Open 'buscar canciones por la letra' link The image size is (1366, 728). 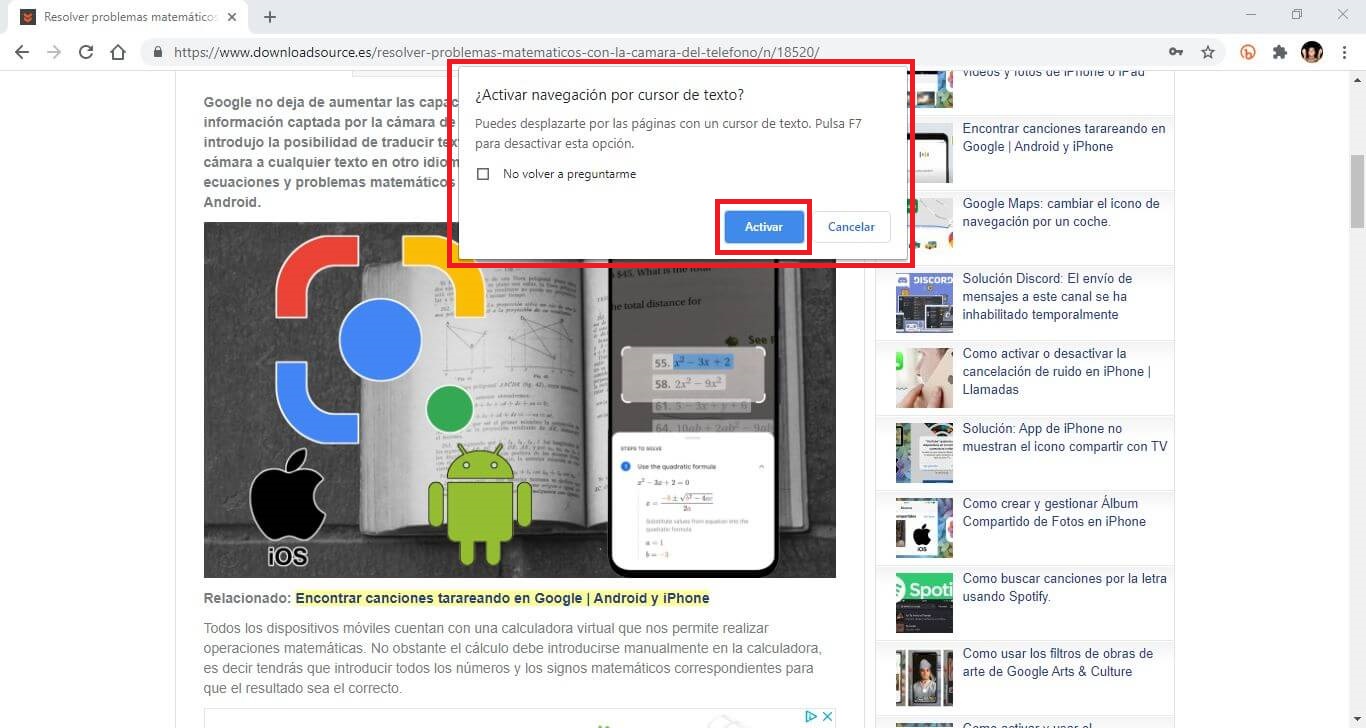[1064, 587]
